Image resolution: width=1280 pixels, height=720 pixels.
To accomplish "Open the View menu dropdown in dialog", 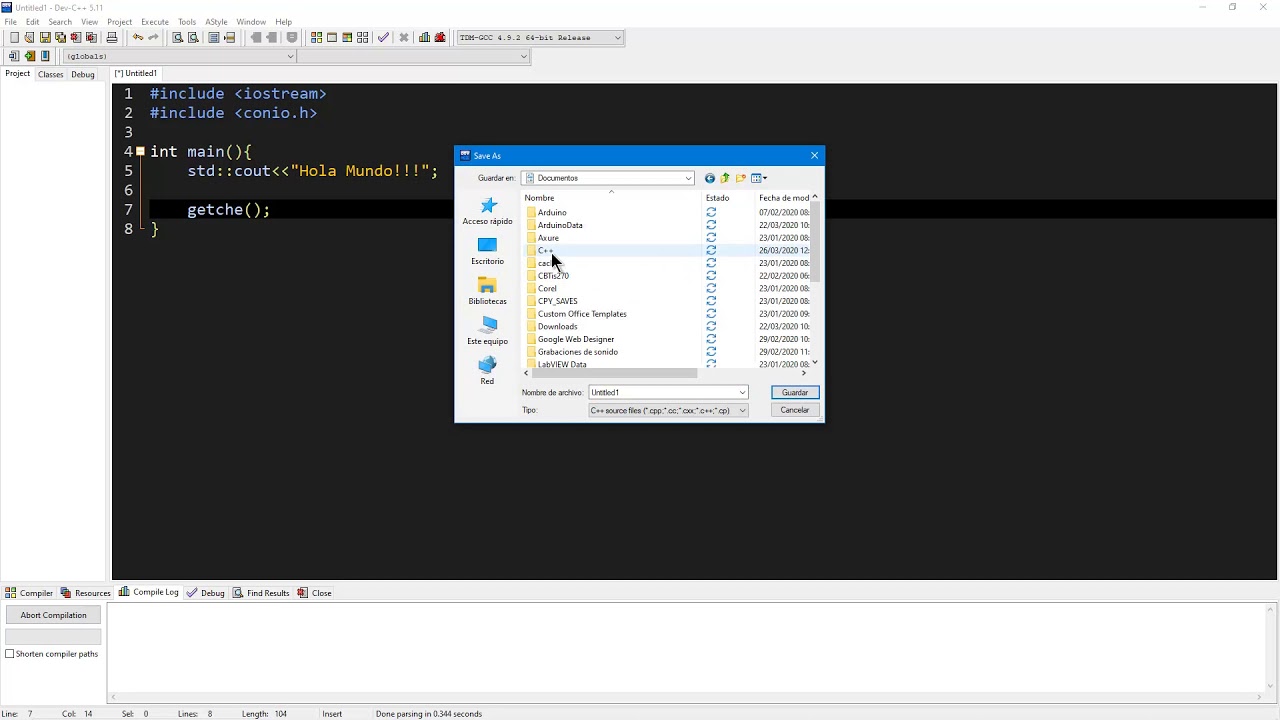I will coord(759,178).
